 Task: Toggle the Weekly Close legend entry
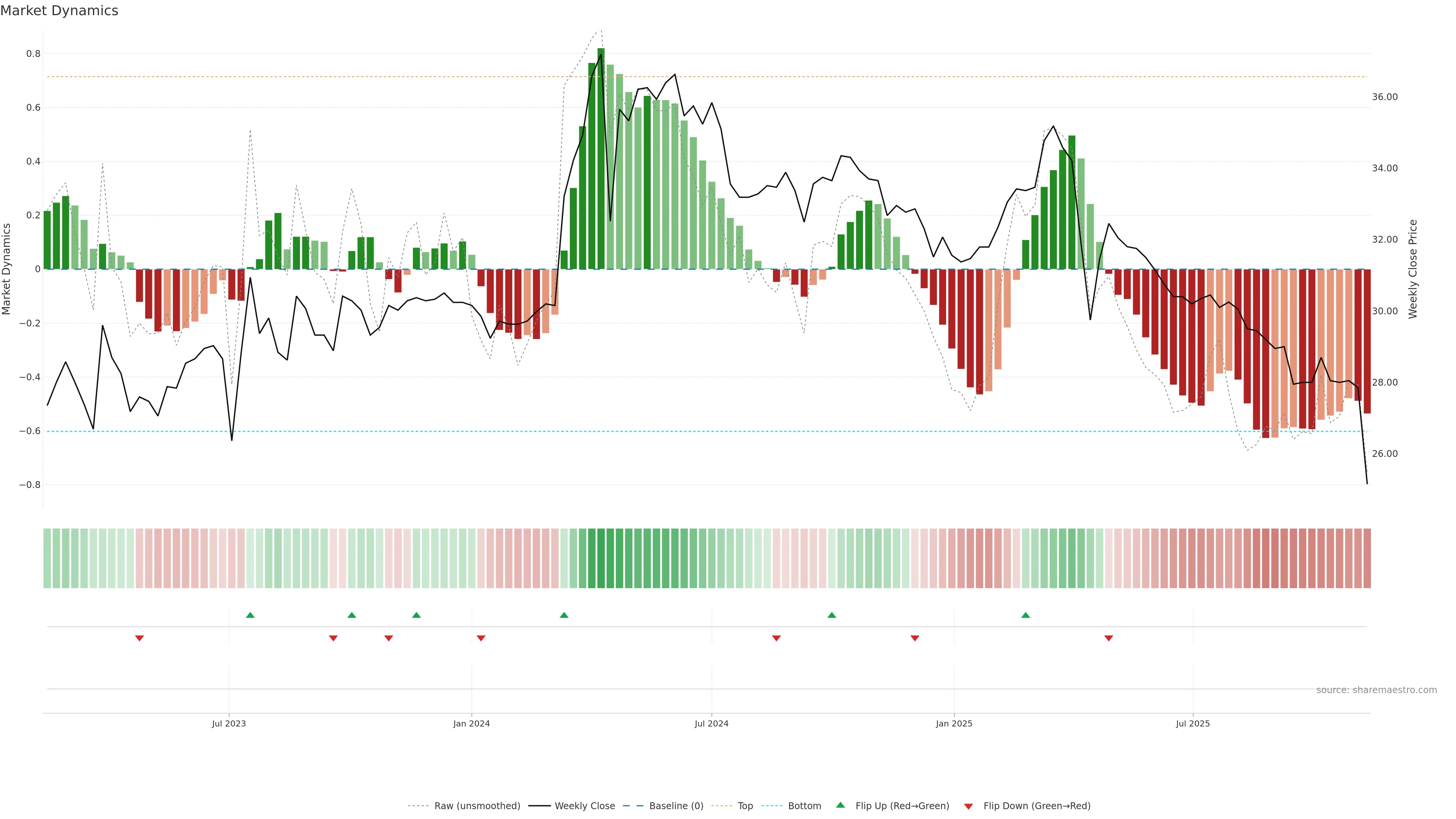[x=584, y=806]
